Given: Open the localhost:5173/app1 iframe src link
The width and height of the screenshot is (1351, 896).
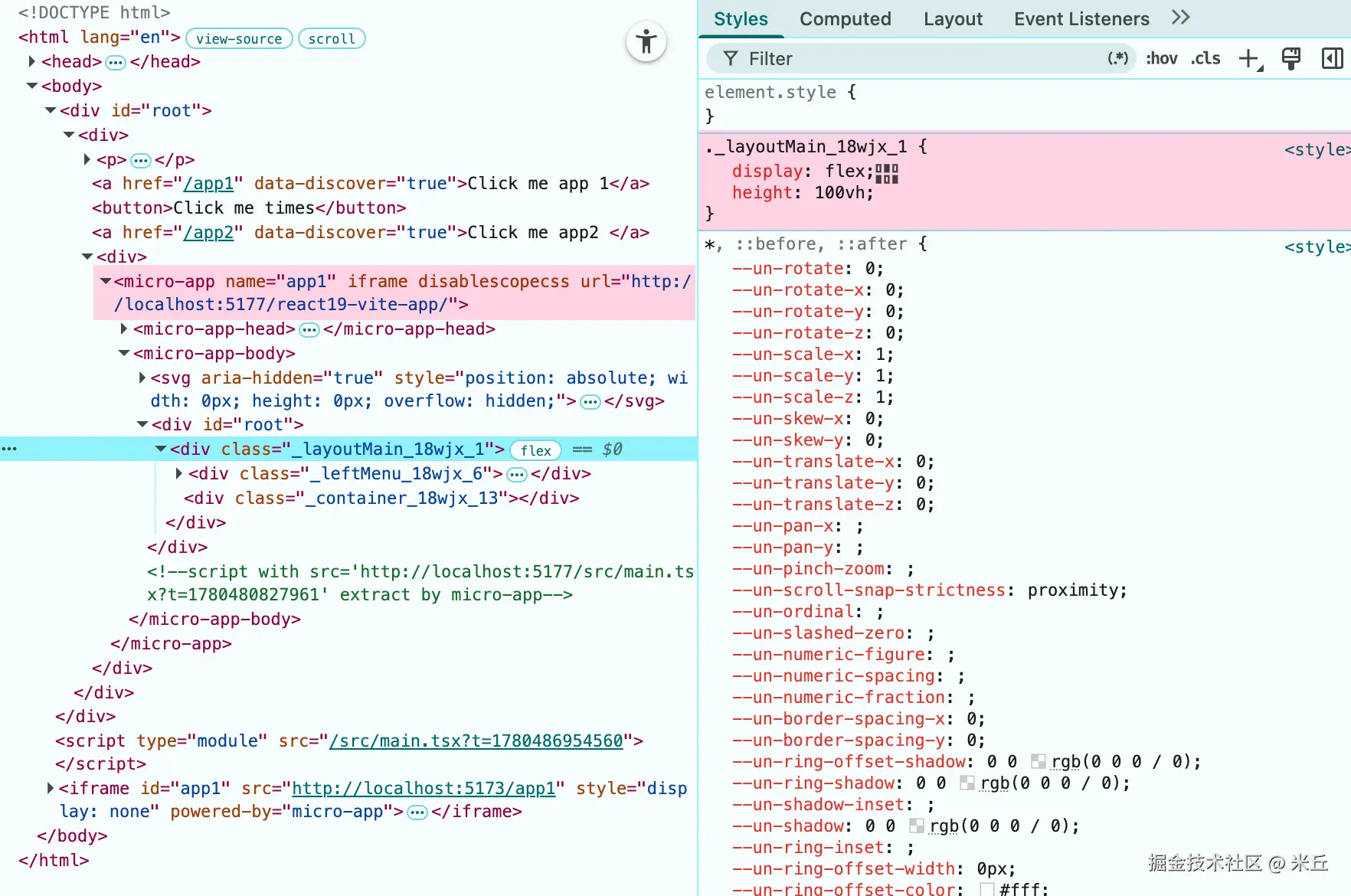Looking at the screenshot, I should click(x=424, y=789).
